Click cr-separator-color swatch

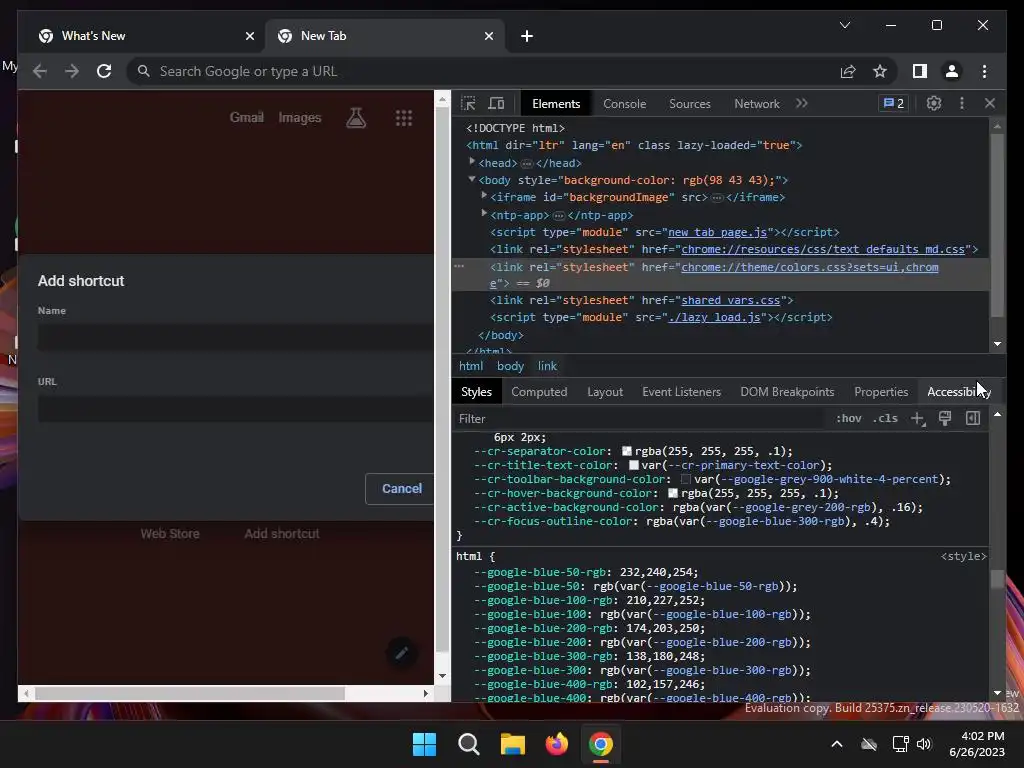[x=627, y=451]
